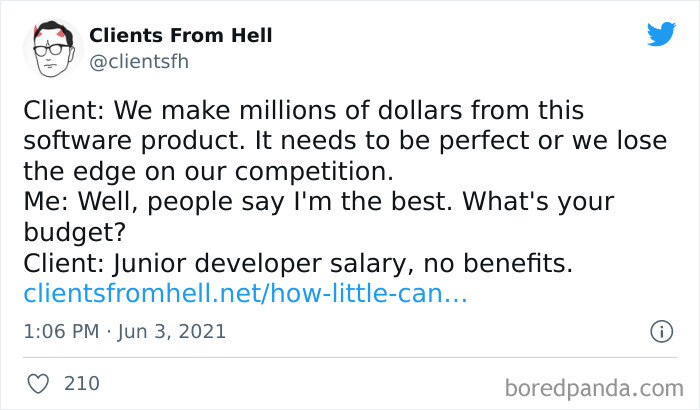Click the Clients From Hell avatar
This screenshot has height=410, width=700.
coord(51,47)
